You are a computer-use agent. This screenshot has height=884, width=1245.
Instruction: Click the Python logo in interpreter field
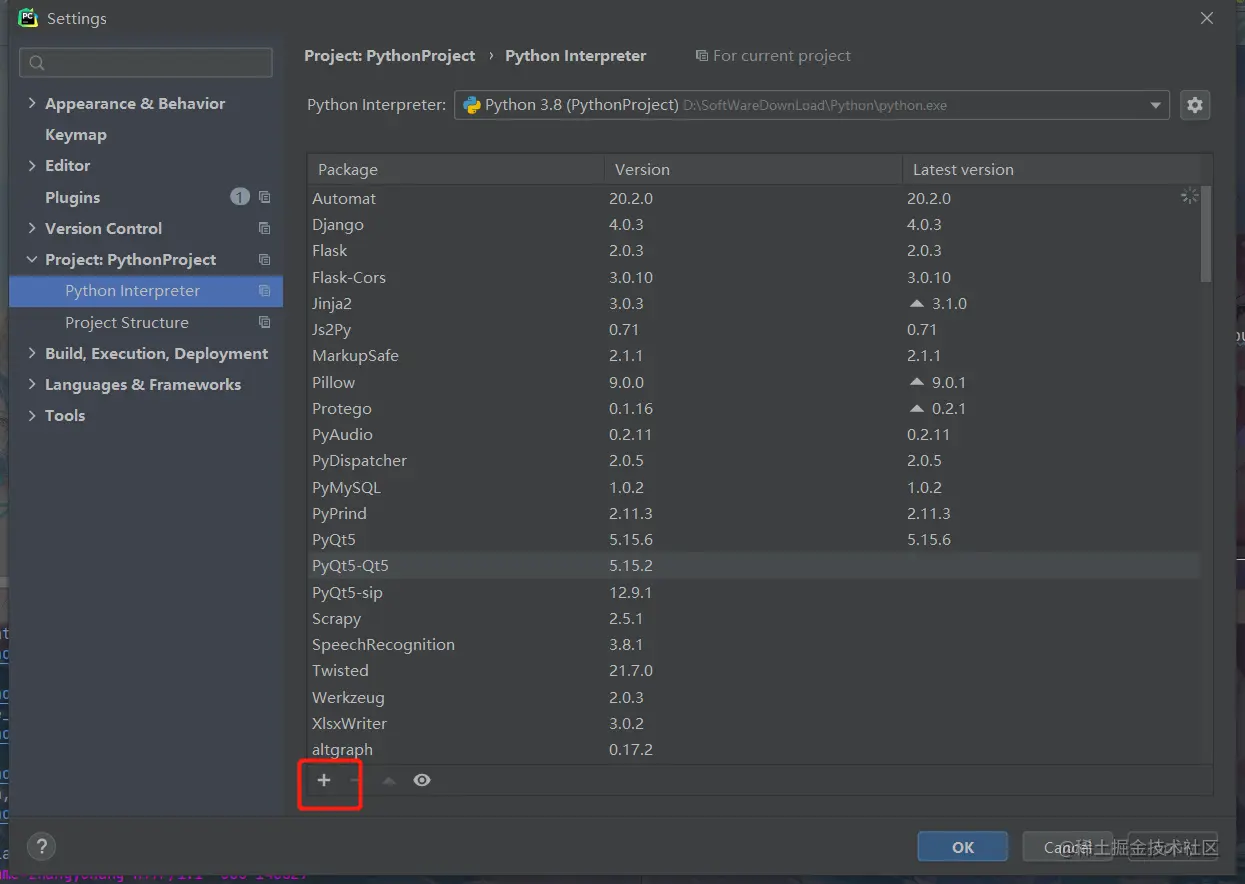[x=471, y=105]
